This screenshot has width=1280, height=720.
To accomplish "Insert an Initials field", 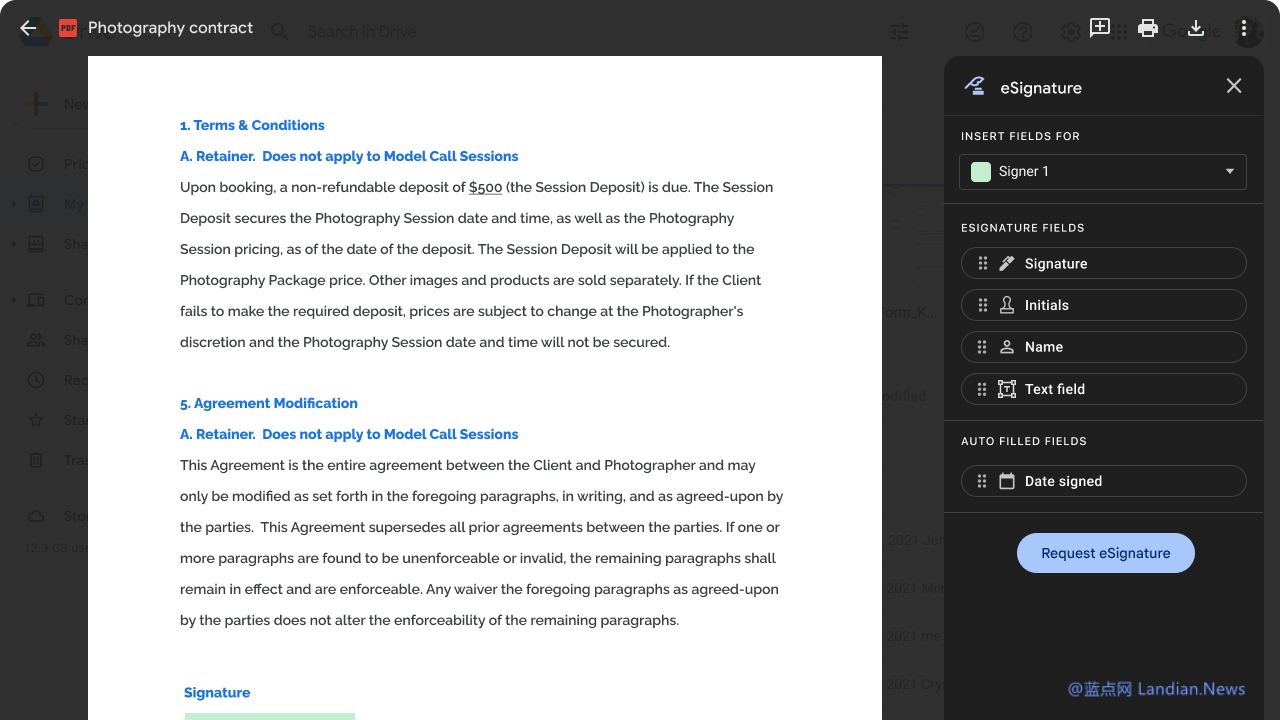I will pyautogui.click(x=1104, y=305).
